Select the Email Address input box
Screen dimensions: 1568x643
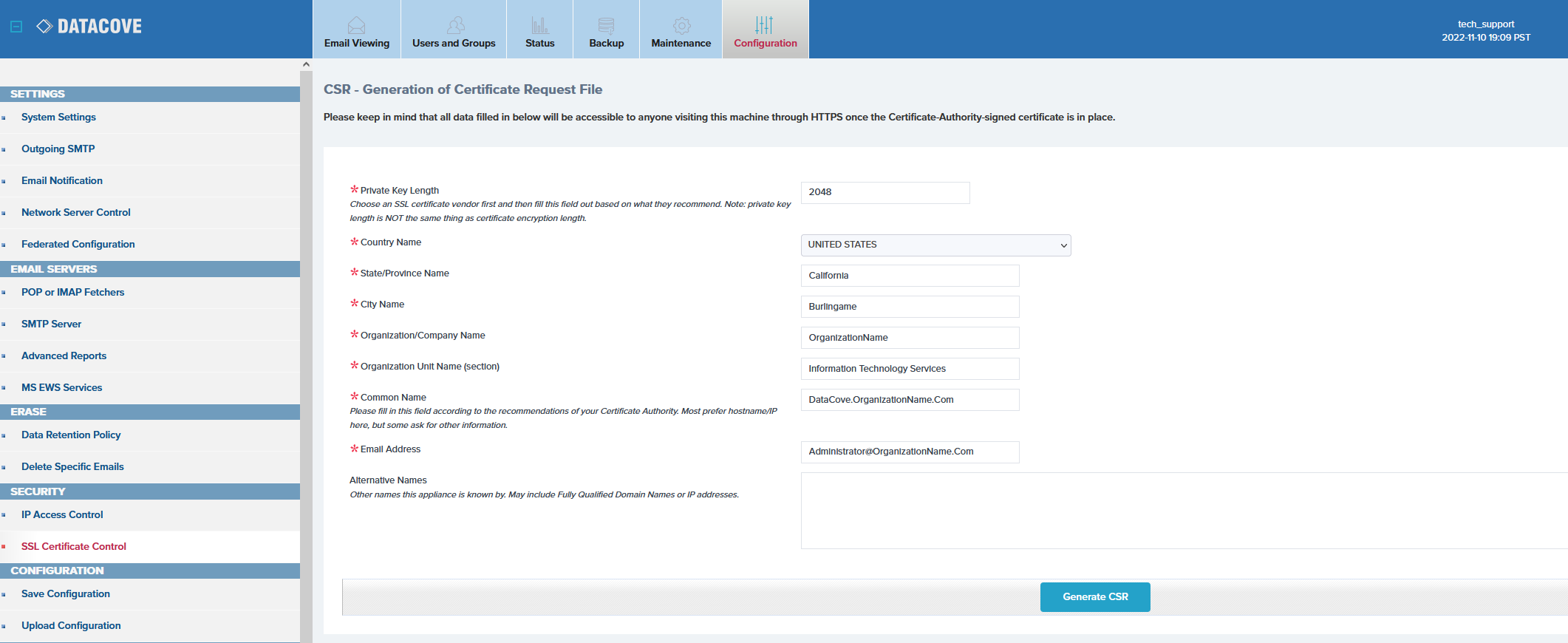pos(910,452)
